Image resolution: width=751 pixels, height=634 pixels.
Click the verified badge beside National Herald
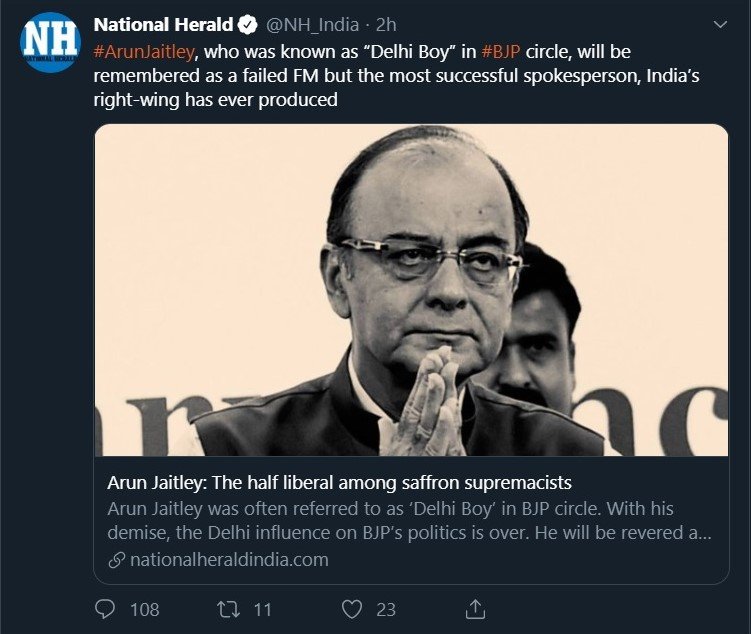(247, 25)
